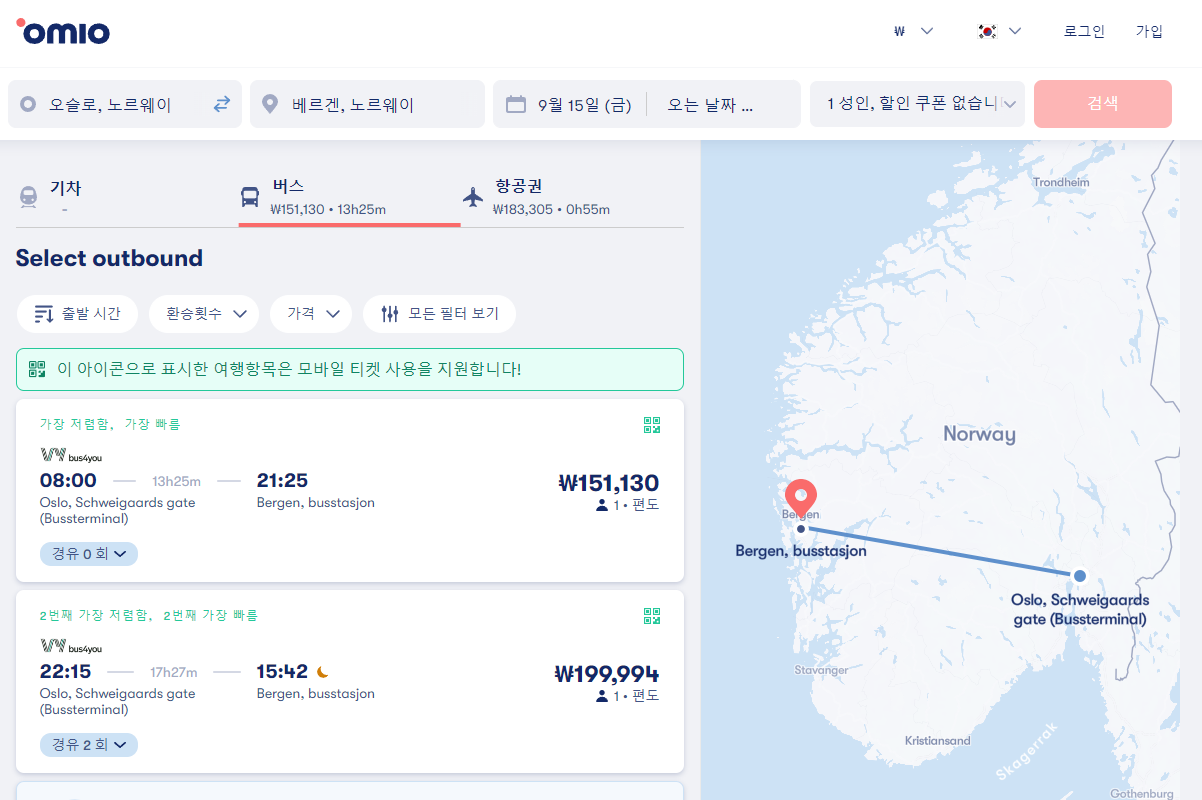Click the moon overnight icon beside 15:42

point(322,671)
